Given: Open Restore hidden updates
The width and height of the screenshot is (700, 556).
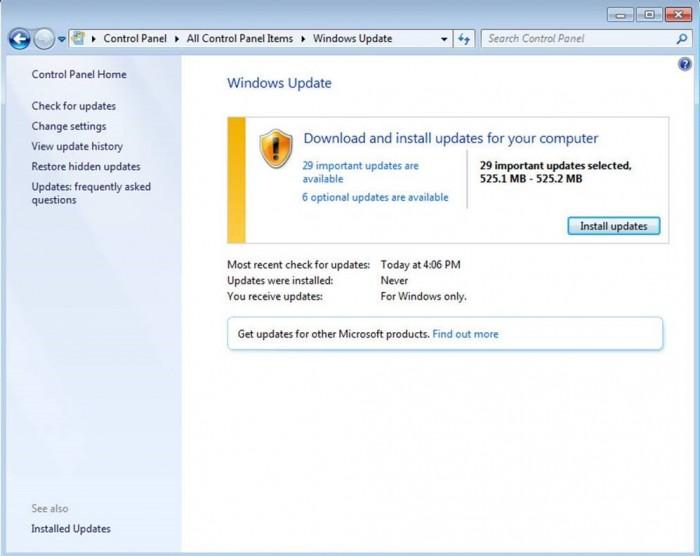Looking at the screenshot, I should (86, 167).
